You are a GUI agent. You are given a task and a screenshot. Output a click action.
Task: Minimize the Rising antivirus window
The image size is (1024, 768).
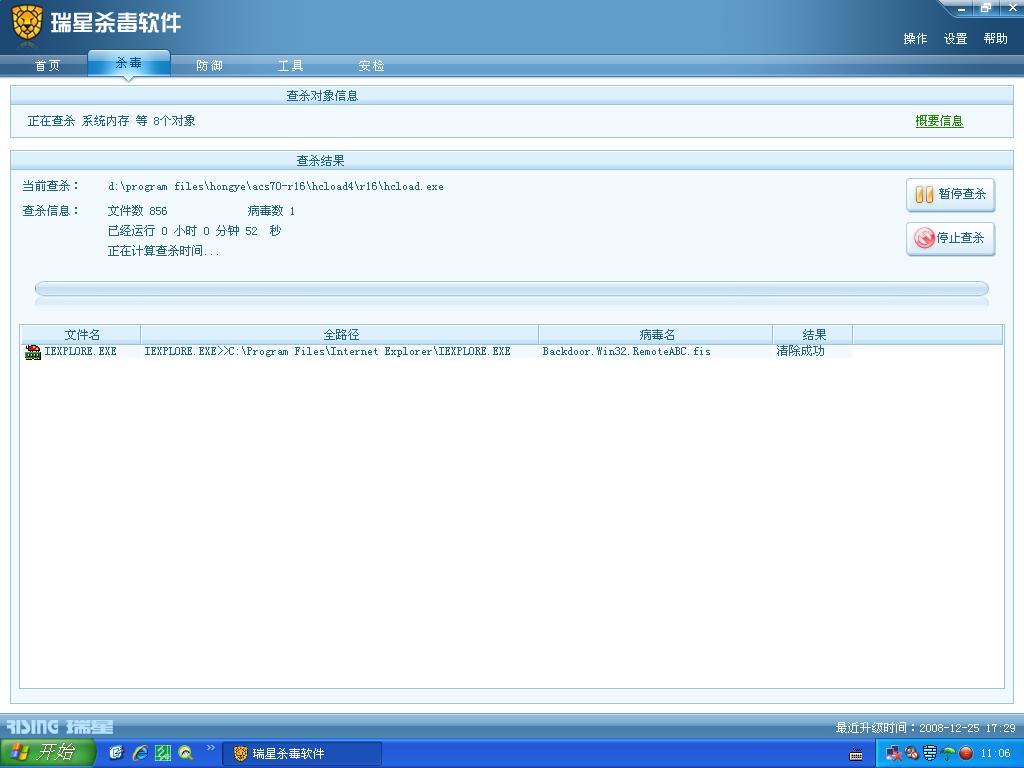[961, 9]
